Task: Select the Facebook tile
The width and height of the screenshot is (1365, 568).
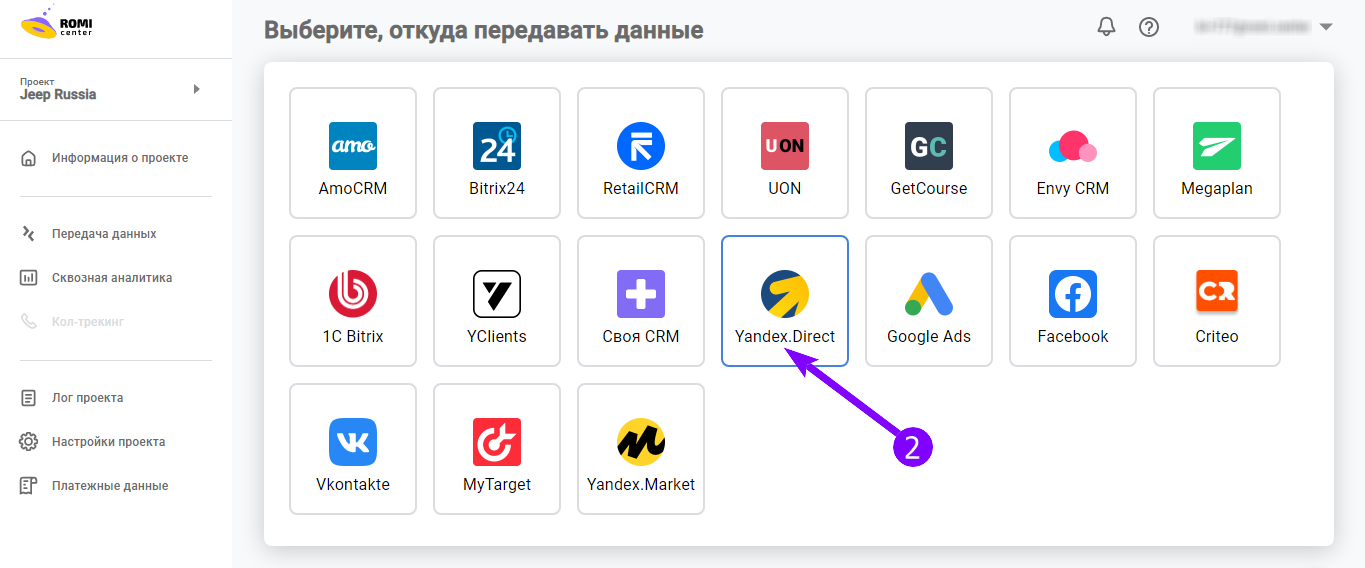Action: coord(1073,301)
